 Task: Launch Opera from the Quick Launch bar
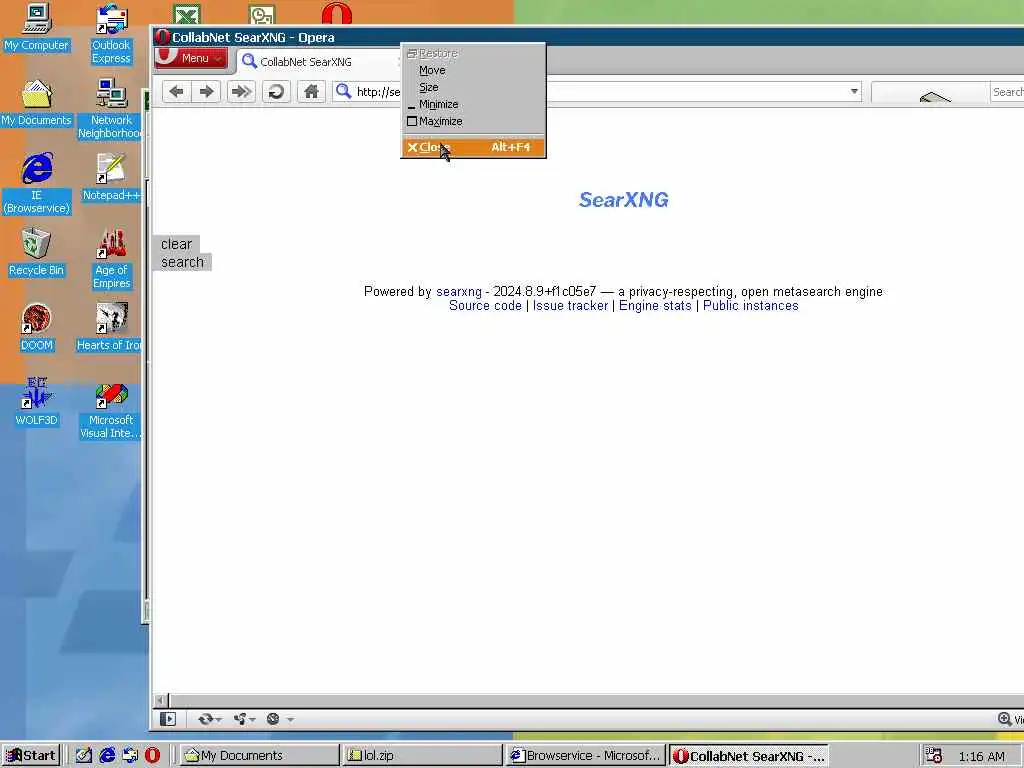[x=152, y=756]
